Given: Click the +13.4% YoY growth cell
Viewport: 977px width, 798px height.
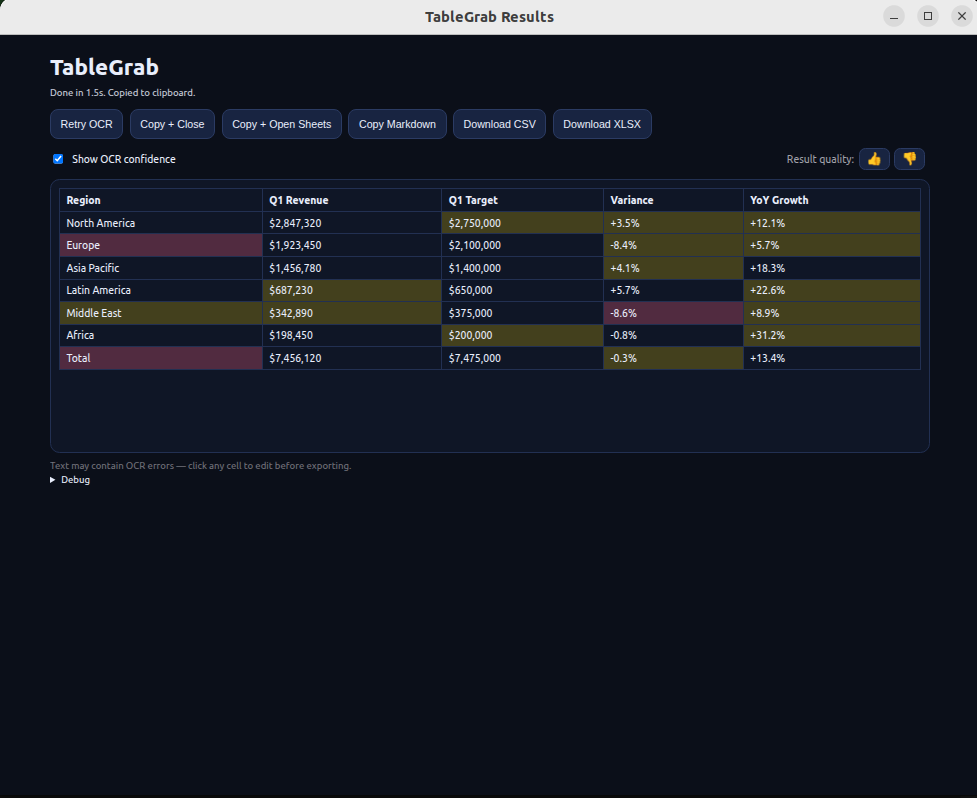Looking at the screenshot, I should tap(832, 358).
